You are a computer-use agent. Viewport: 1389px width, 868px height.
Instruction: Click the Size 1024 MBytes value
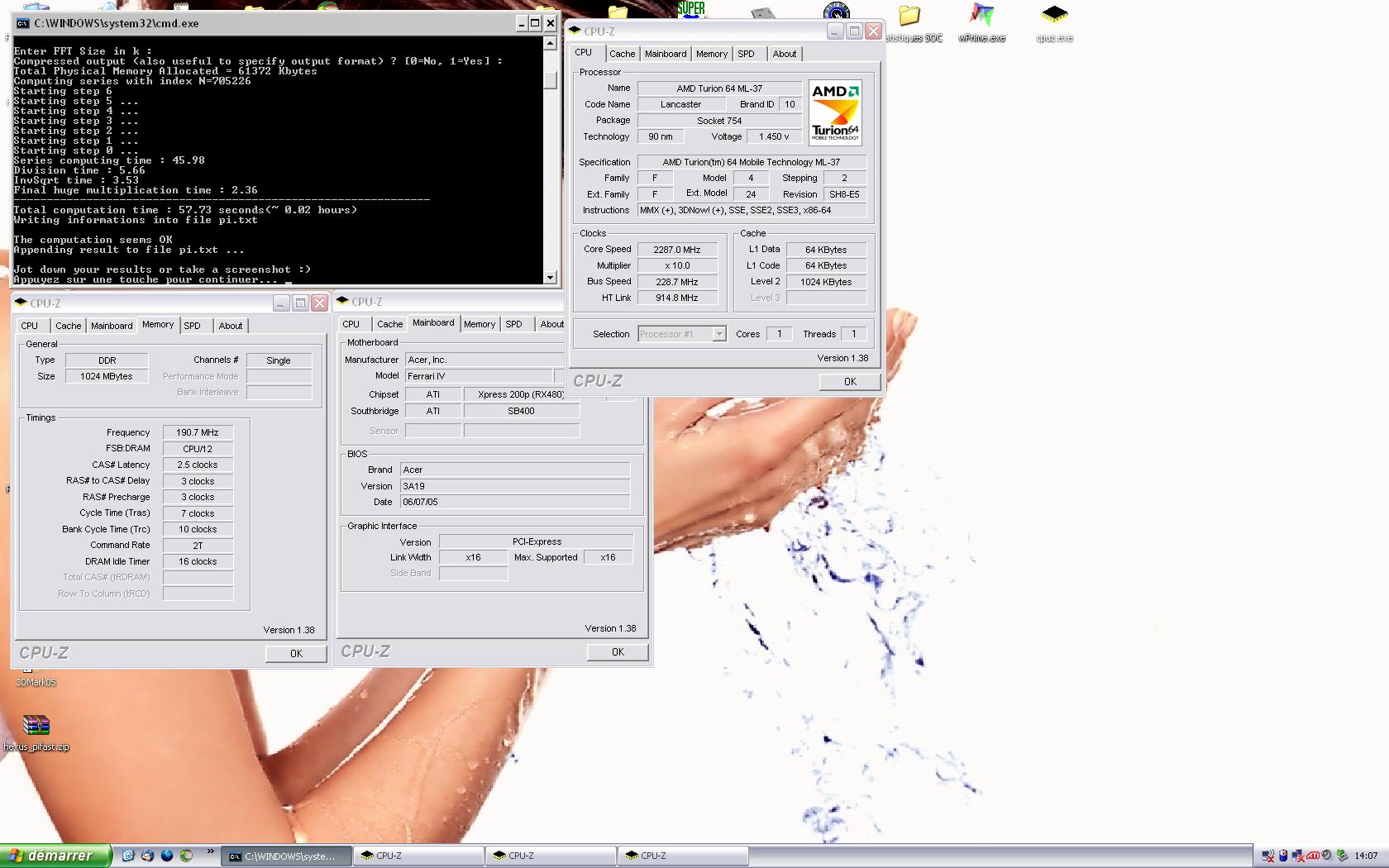[x=107, y=376]
